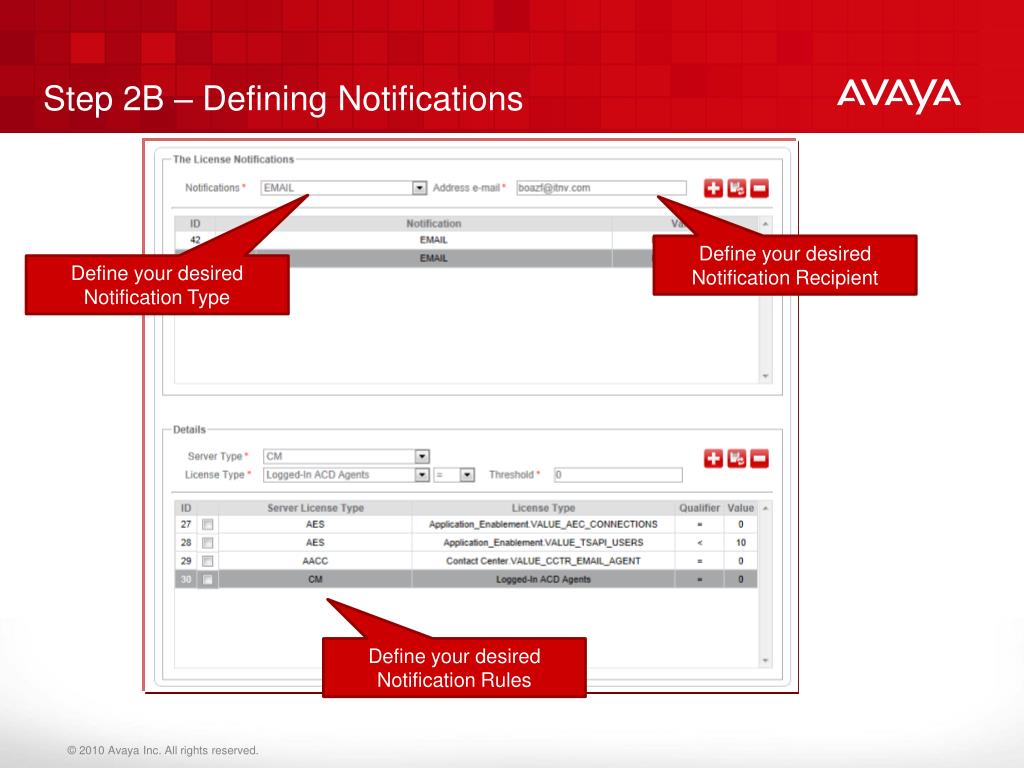Click Details table scrollbar down arrow
1024x768 pixels.
coord(765,661)
